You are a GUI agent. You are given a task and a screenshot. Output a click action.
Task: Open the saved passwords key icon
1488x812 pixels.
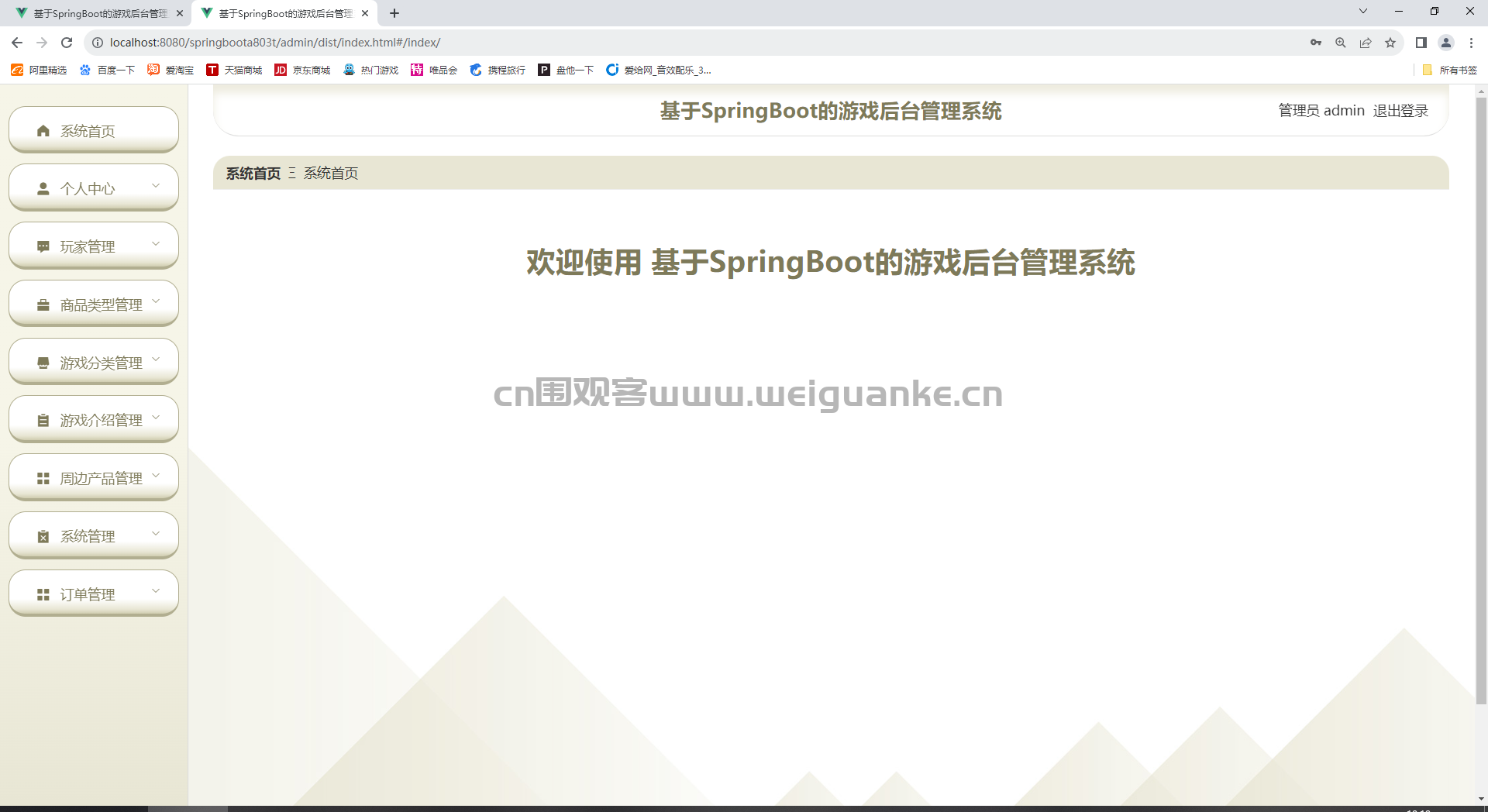pos(1316,43)
